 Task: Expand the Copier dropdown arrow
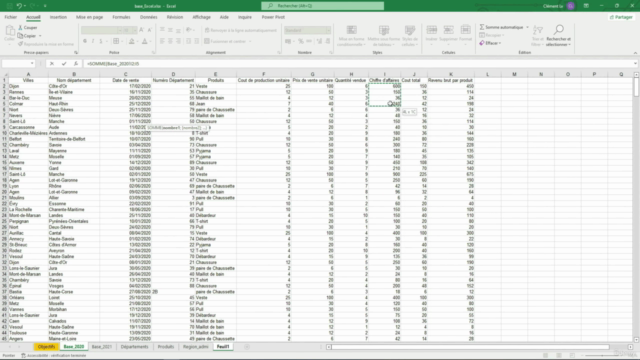click(x=40, y=36)
